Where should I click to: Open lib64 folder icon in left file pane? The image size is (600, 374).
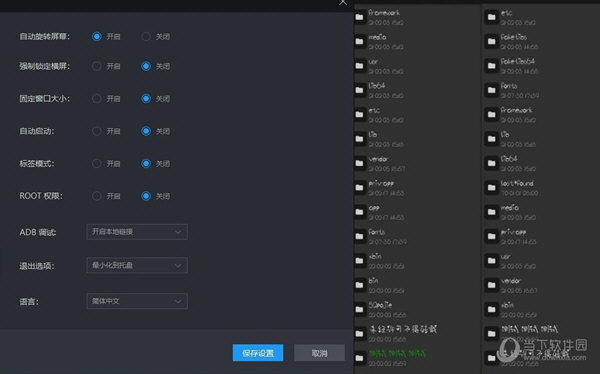coord(359,90)
